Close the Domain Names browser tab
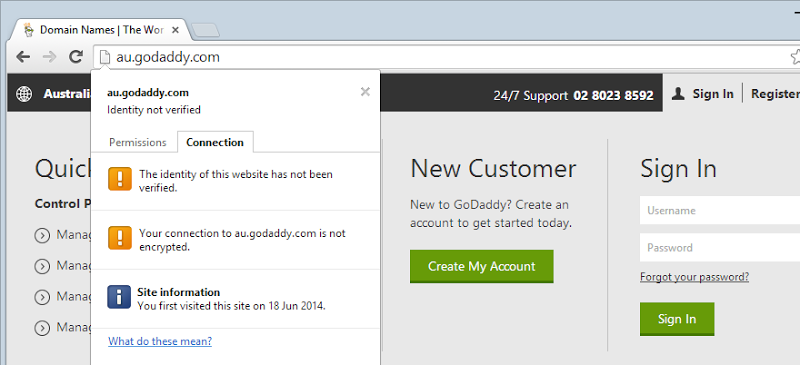800x365 pixels. pos(176,30)
